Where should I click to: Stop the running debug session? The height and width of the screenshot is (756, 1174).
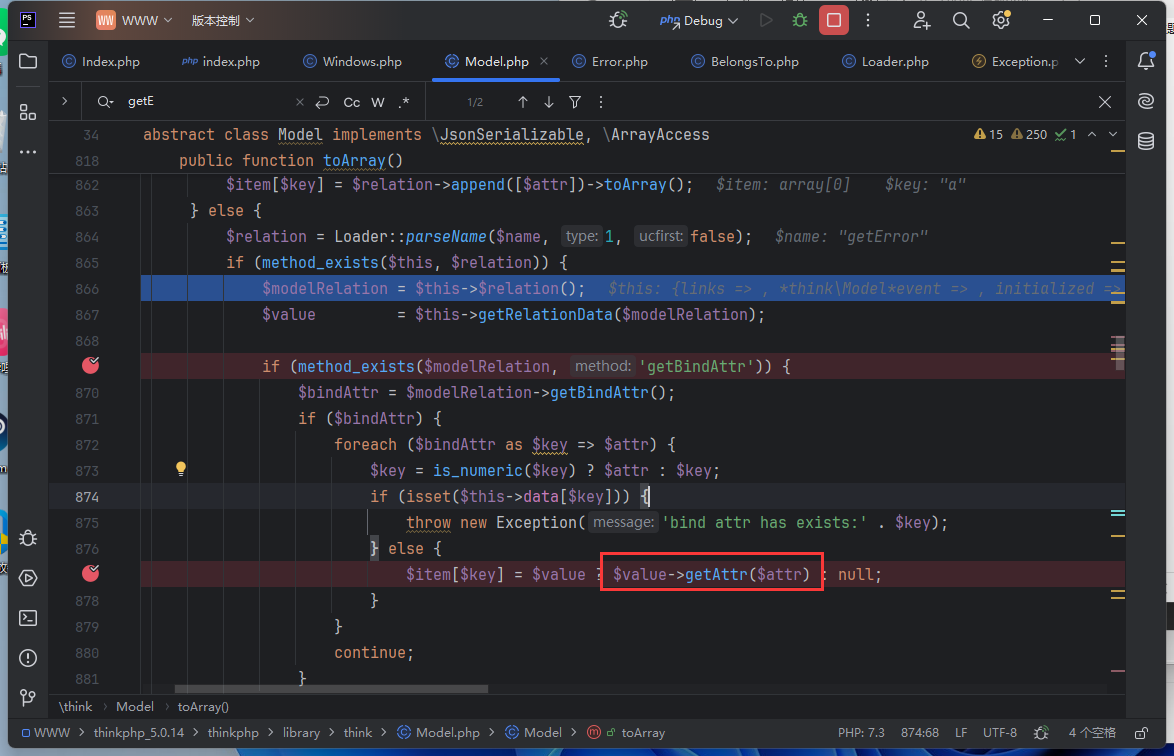tap(833, 20)
